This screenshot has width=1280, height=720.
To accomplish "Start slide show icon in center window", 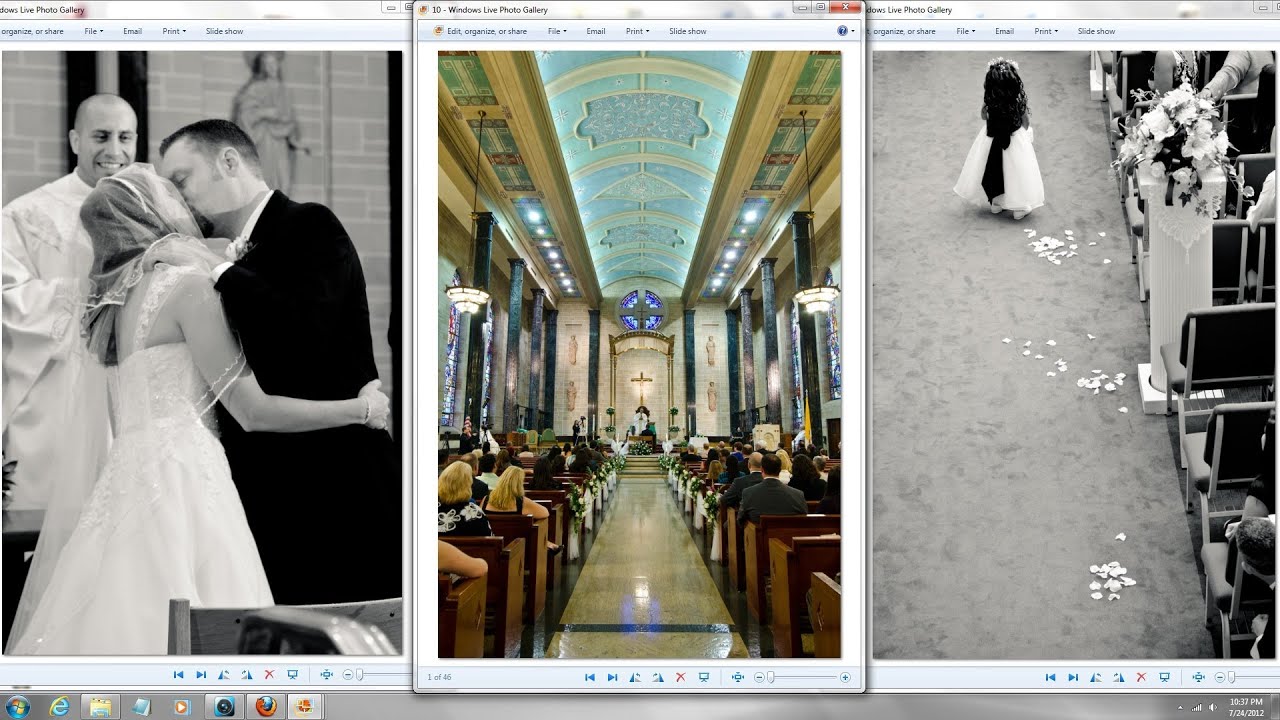I will pos(704,677).
